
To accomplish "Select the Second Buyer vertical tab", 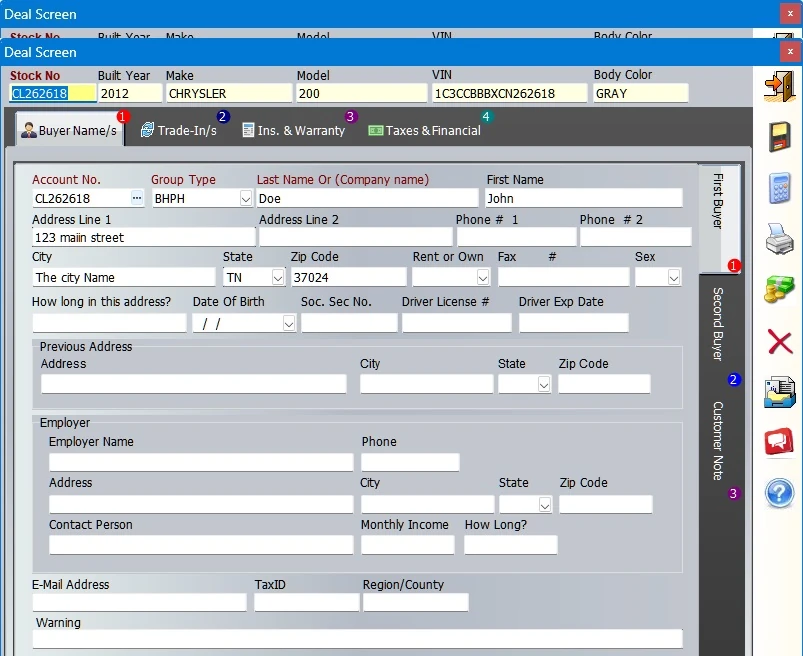I will tap(718, 323).
